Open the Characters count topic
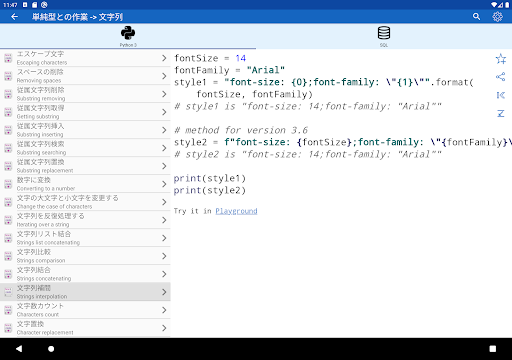The image size is (512, 360). pyautogui.click(x=85, y=310)
